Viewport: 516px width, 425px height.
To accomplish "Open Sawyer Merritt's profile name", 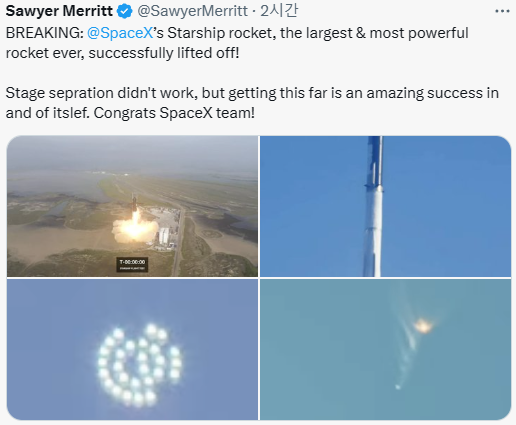I will click(x=59, y=11).
